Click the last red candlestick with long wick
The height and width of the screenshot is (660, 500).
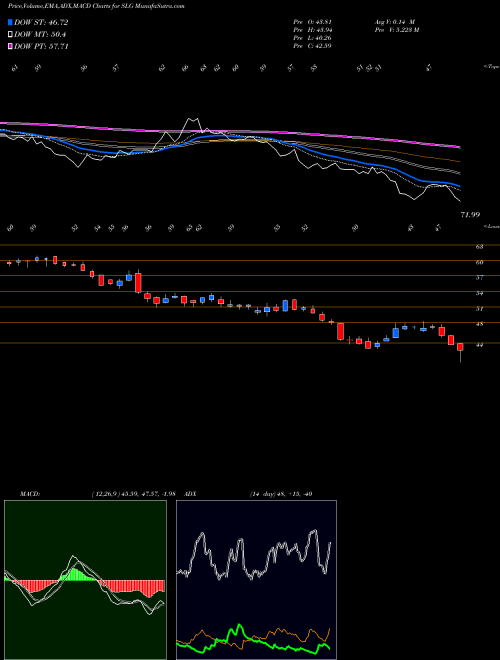point(460,351)
